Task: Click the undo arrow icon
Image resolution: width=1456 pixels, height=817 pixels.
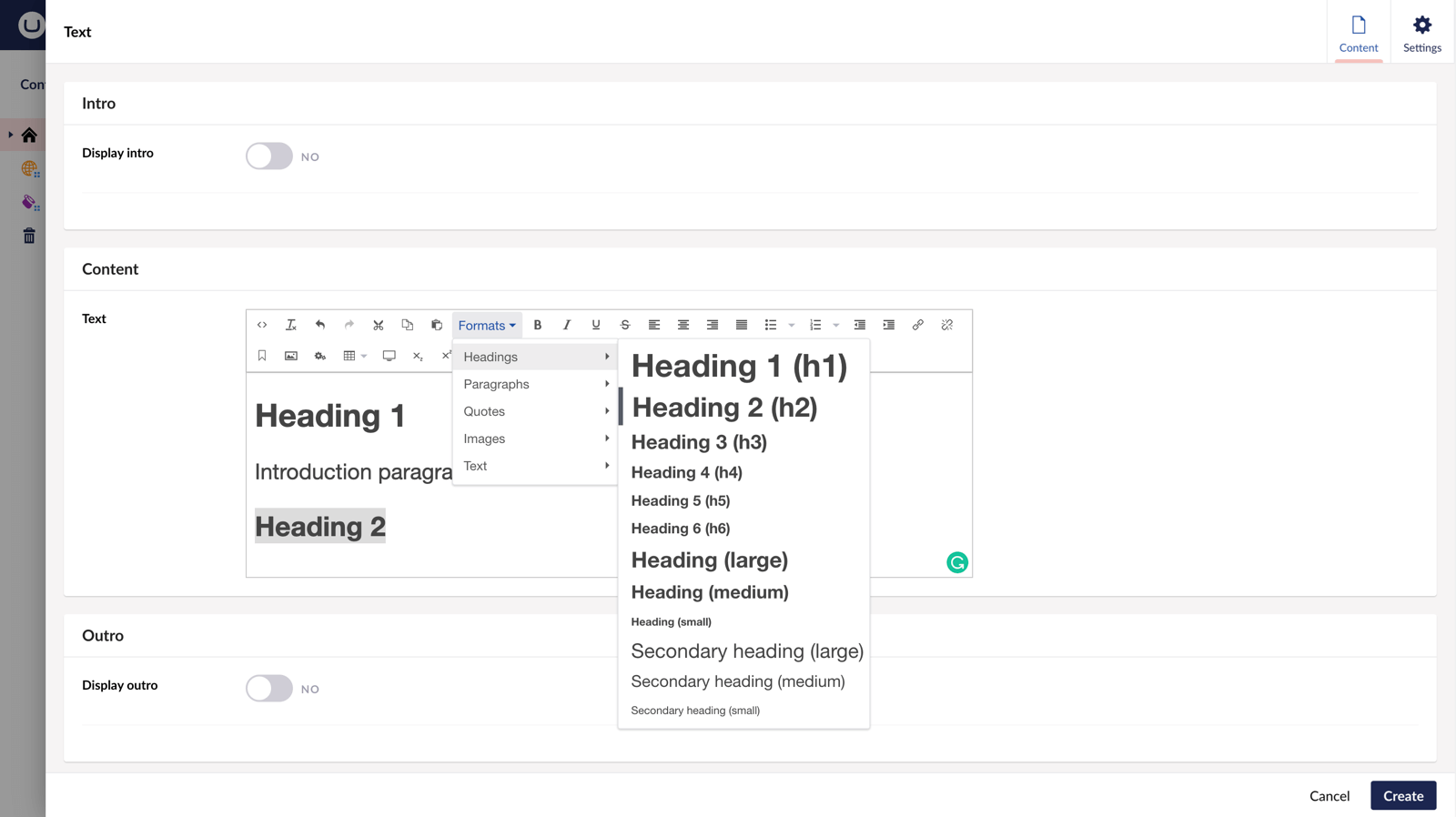Action: tap(320, 325)
